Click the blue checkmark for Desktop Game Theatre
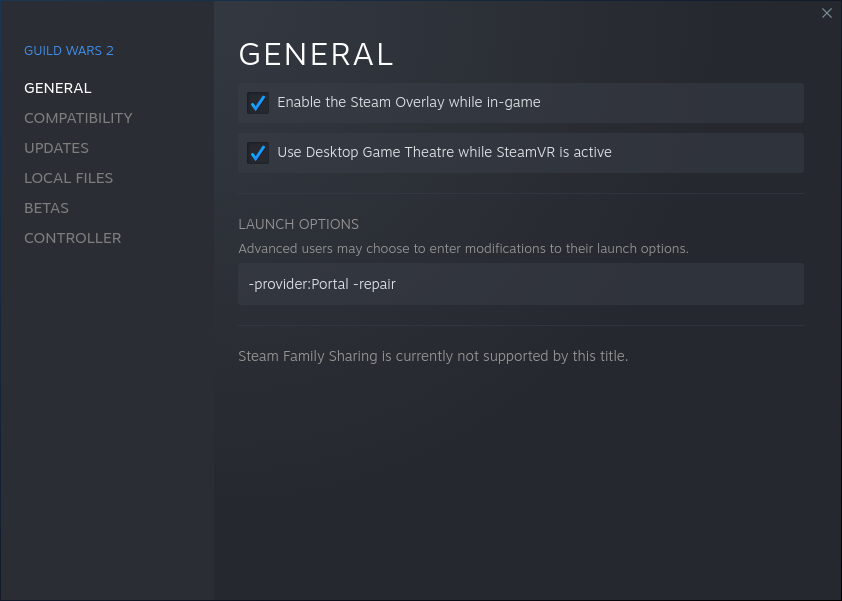The height and width of the screenshot is (601, 842). 258,153
